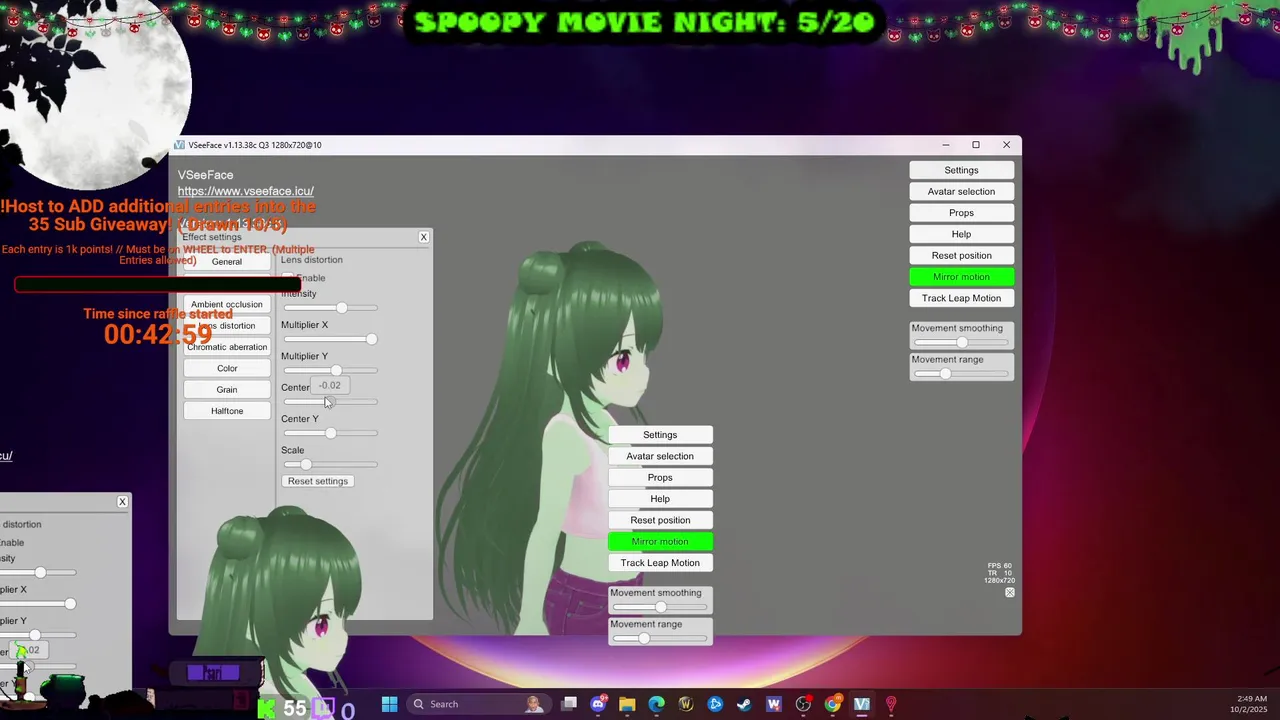Click the top-right Movement smoothing slider

tap(961, 342)
